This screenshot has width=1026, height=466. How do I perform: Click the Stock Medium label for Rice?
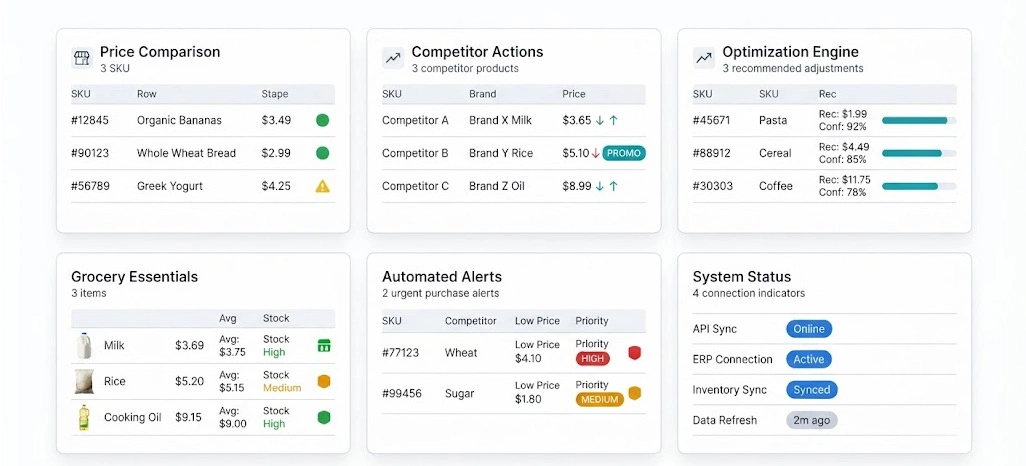282,382
